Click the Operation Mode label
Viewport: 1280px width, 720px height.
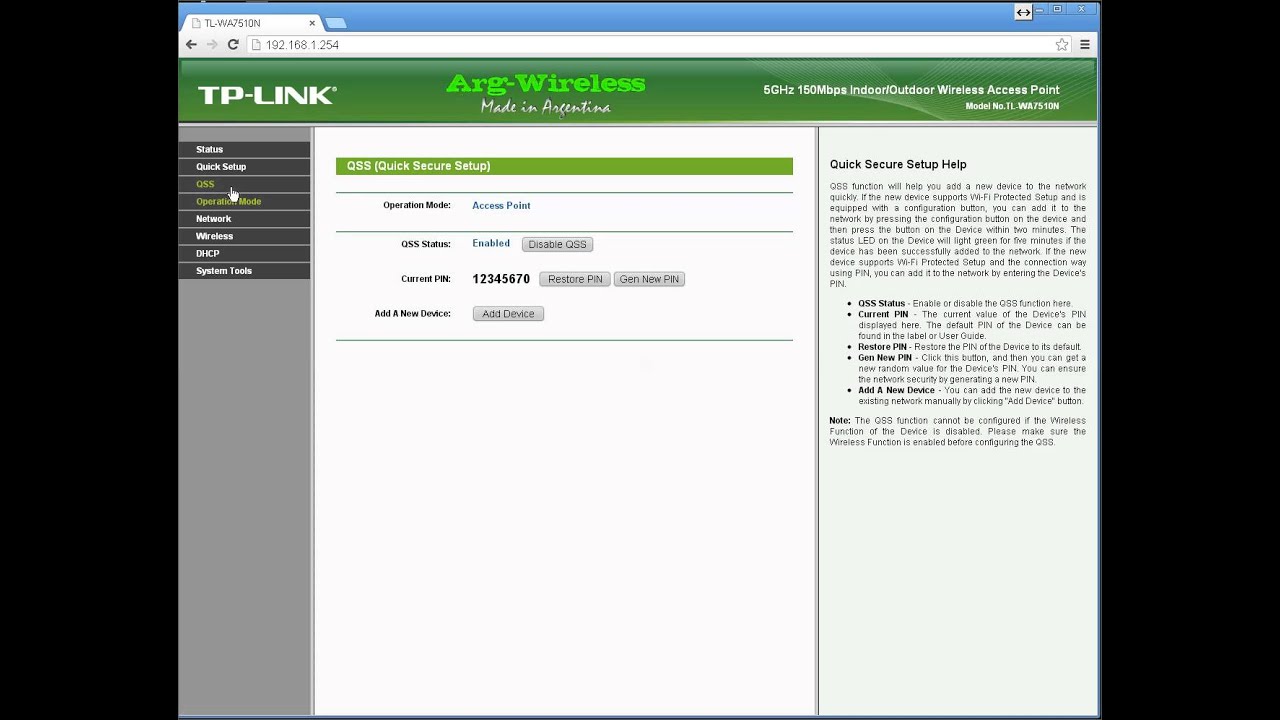[x=416, y=205]
